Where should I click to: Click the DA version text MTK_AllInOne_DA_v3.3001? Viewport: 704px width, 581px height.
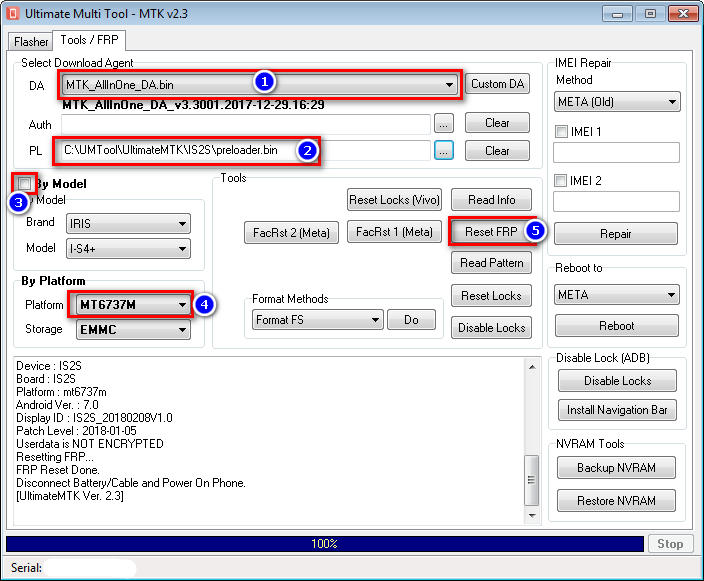pyautogui.click(x=193, y=105)
